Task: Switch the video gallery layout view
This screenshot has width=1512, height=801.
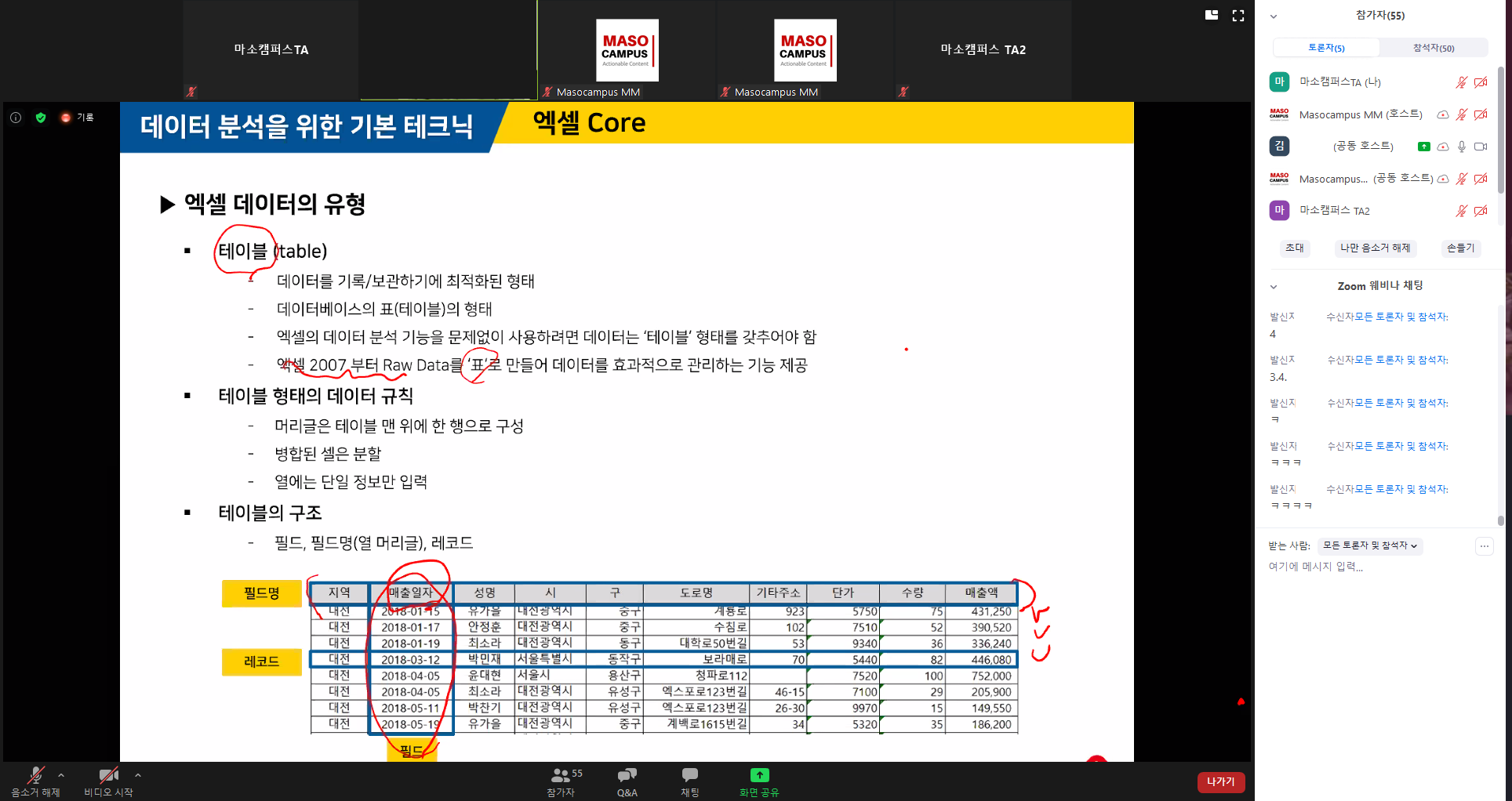Action: point(1212,16)
